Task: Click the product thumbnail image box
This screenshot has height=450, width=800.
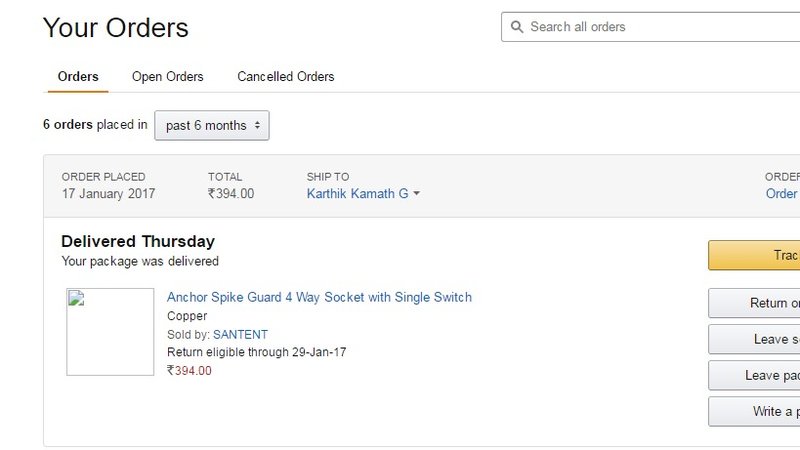Action: tap(110, 332)
